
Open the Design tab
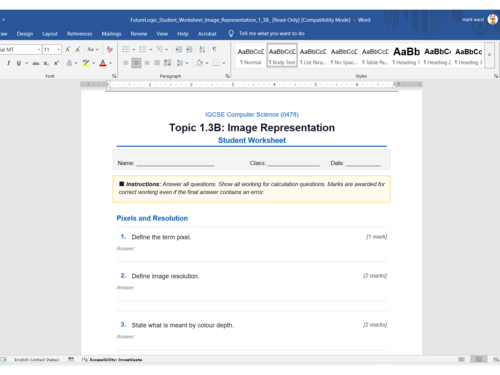[x=25, y=34]
